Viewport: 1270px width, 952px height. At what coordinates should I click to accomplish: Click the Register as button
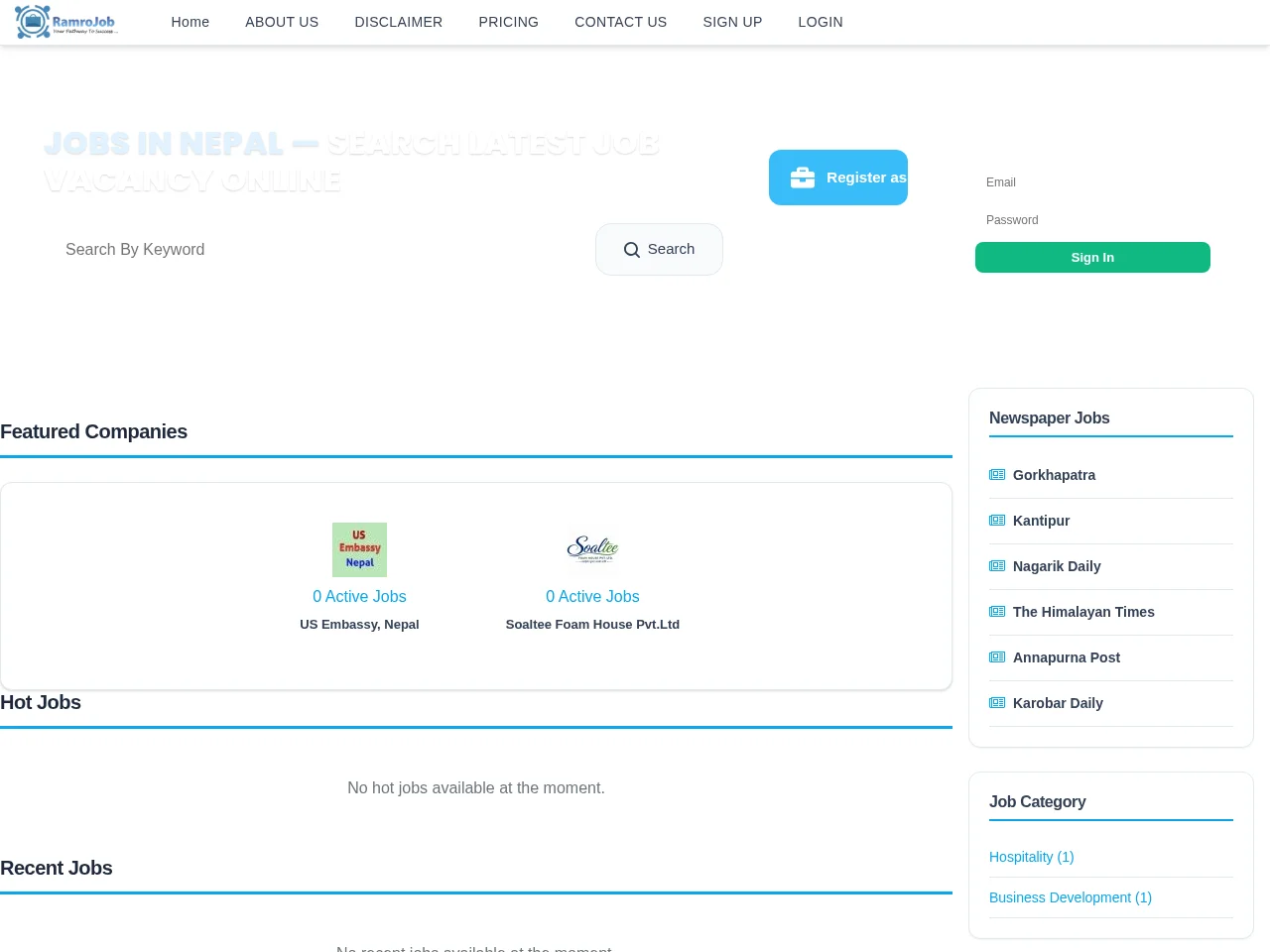coord(838,178)
